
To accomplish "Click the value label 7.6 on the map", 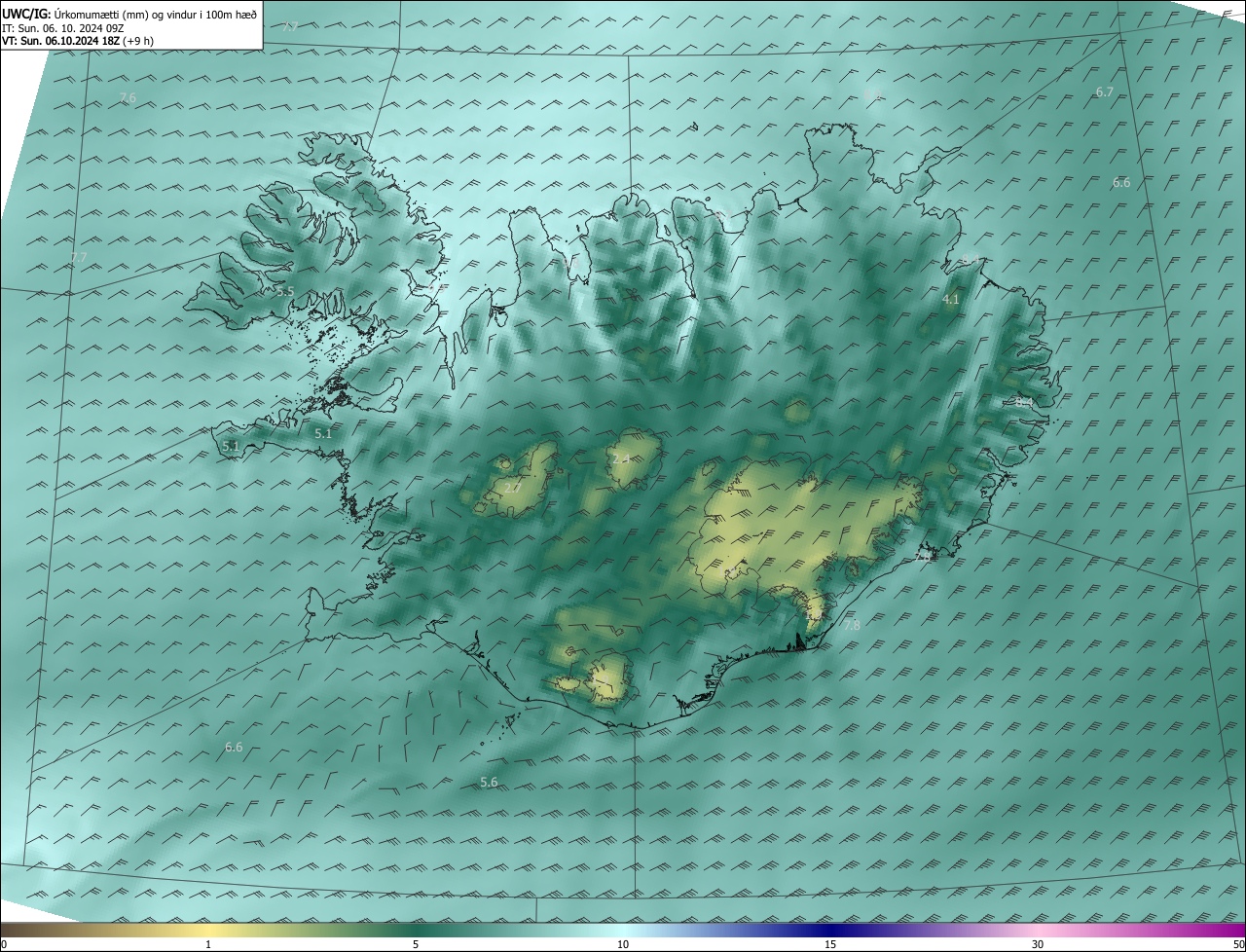I will pyautogui.click(x=128, y=97).
